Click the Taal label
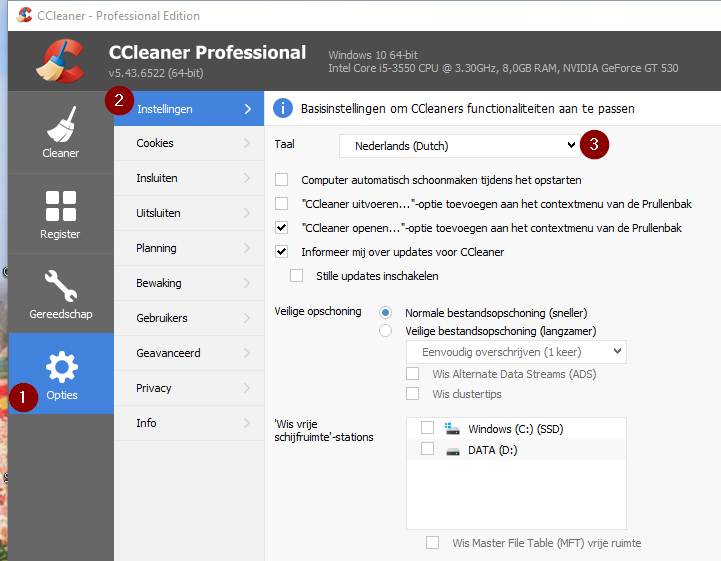Image resolution: width=721 pixels, height=561 pixels. pos(284,144)
